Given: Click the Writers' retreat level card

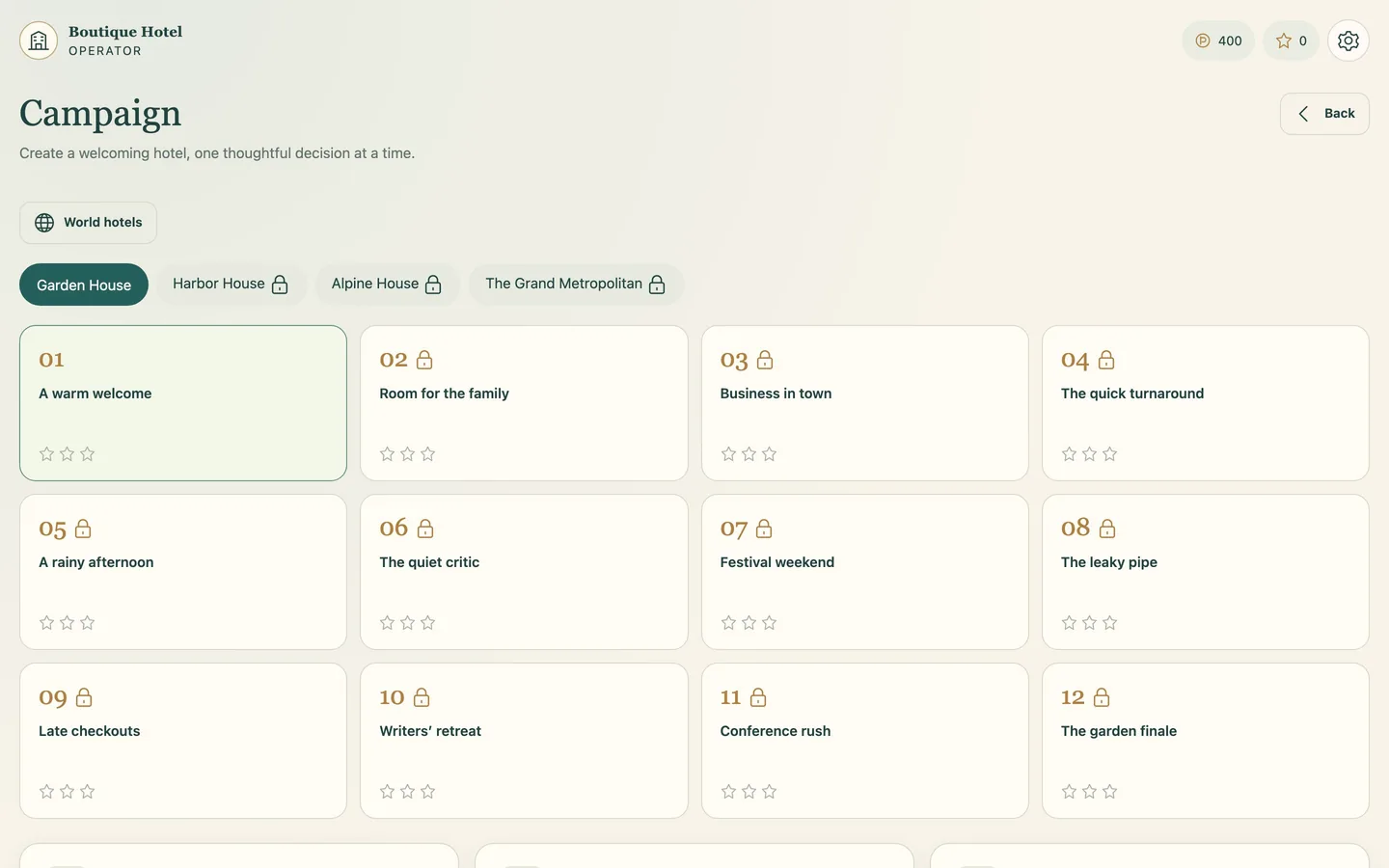Looking at the screenshot, I should [524, 741].
